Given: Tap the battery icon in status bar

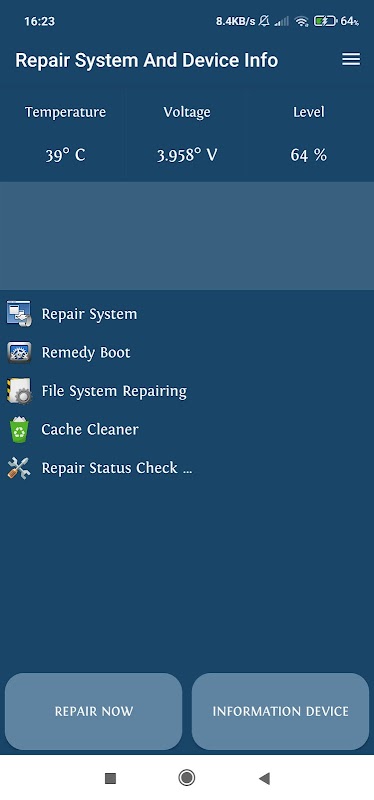Looking at the screenshot, I should [x=325, y=21].
